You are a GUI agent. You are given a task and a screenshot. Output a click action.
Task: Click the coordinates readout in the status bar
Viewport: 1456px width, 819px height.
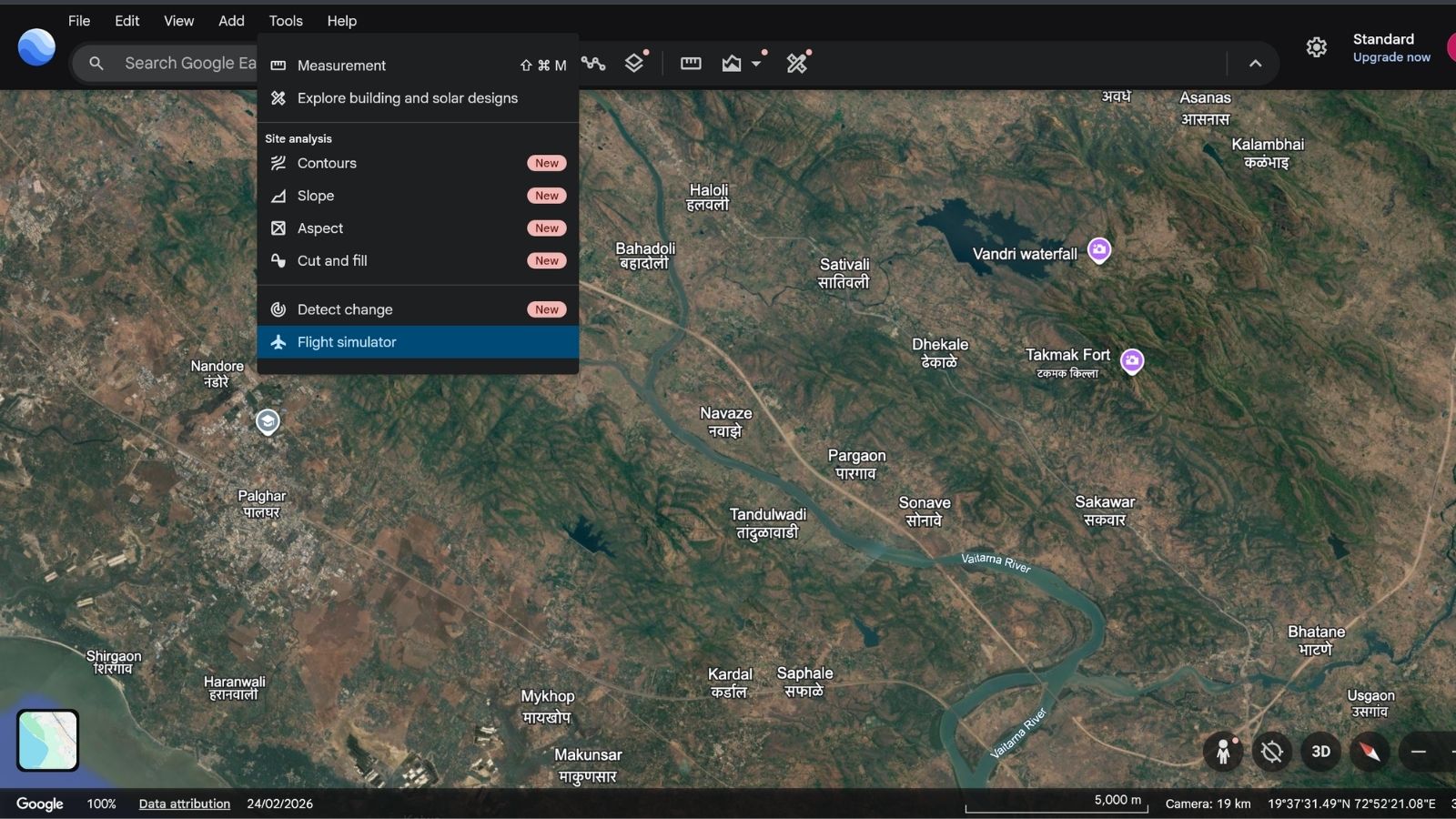point(1351,804)
